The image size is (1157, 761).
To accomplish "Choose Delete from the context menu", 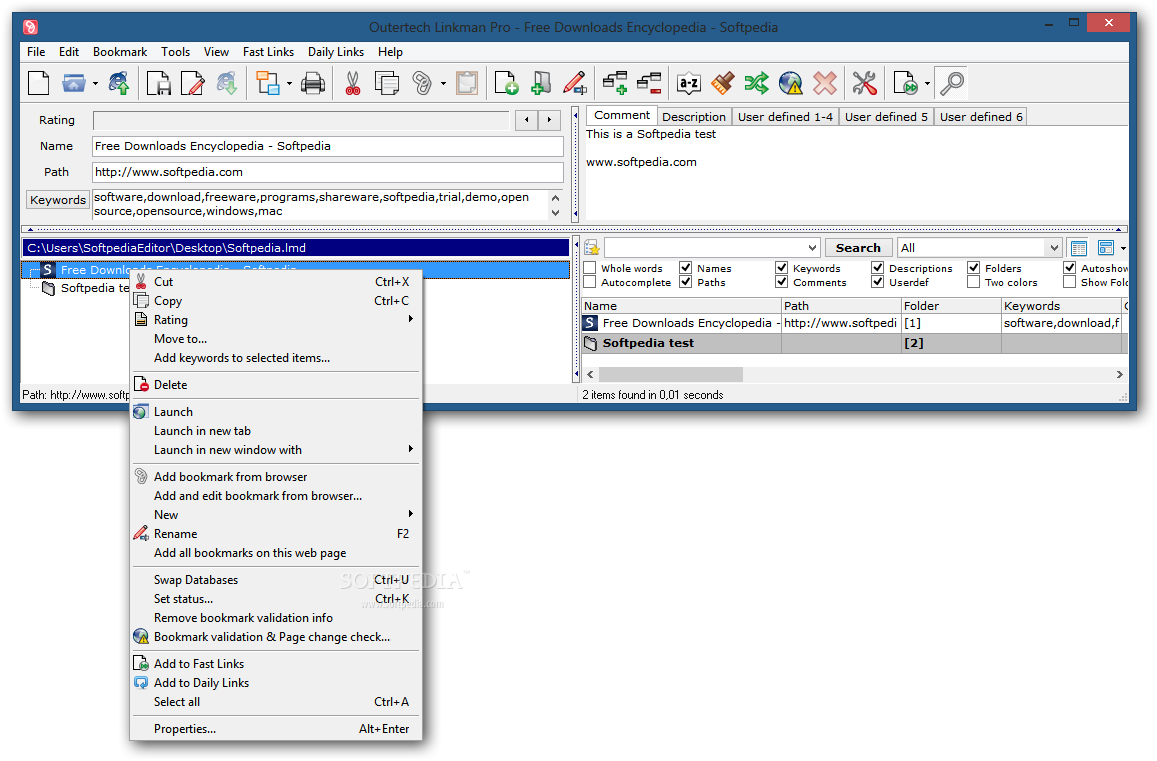I will point(274,385).
